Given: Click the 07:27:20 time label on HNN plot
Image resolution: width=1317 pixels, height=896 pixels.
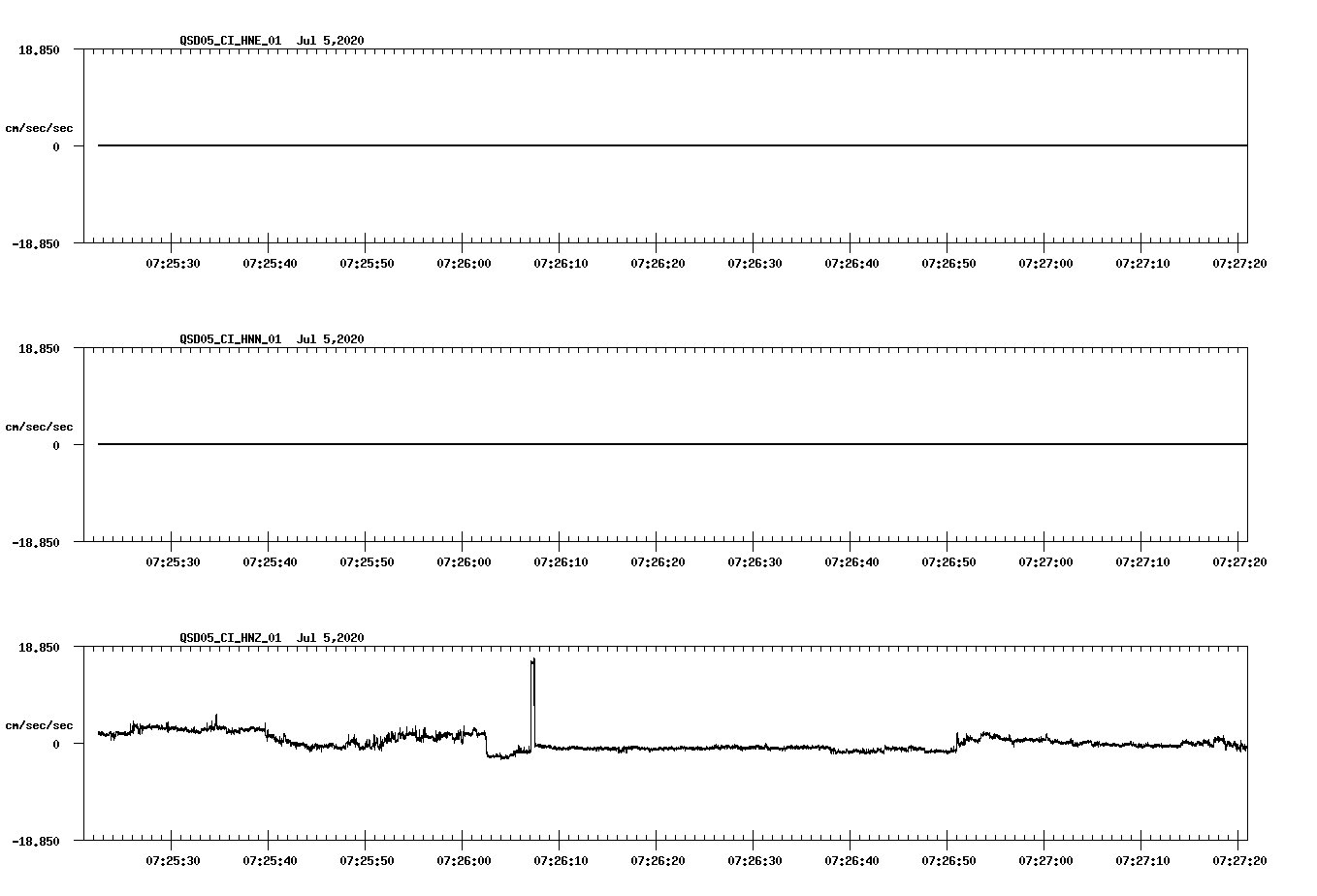Looking at the screenshot, I should point(1239,561).
